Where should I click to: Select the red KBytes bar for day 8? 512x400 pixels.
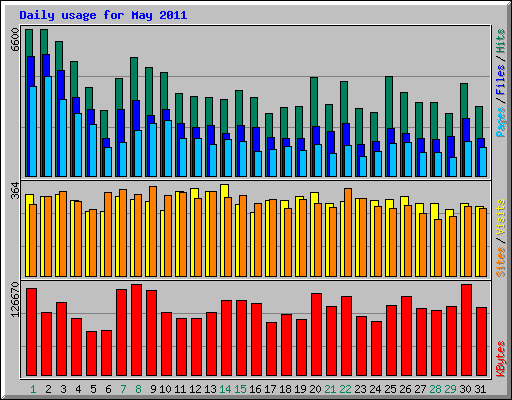[136, 330]
